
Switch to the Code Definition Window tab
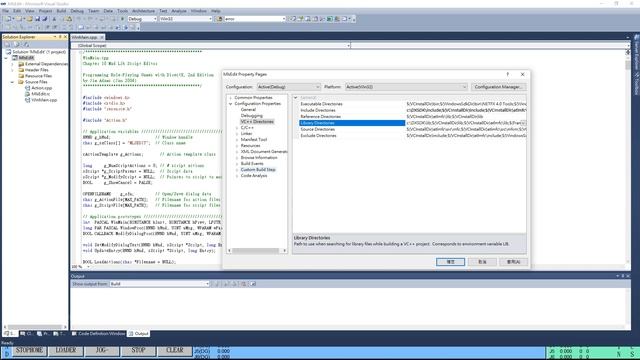pyautogui.click(x=98, y=333)
